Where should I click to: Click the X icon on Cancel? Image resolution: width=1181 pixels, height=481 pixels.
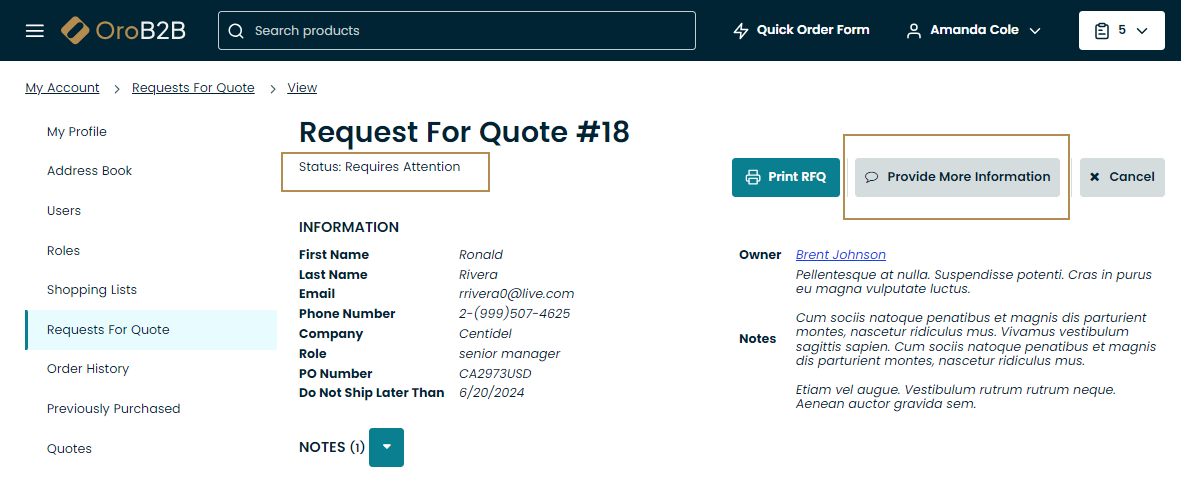(1094, 178)
